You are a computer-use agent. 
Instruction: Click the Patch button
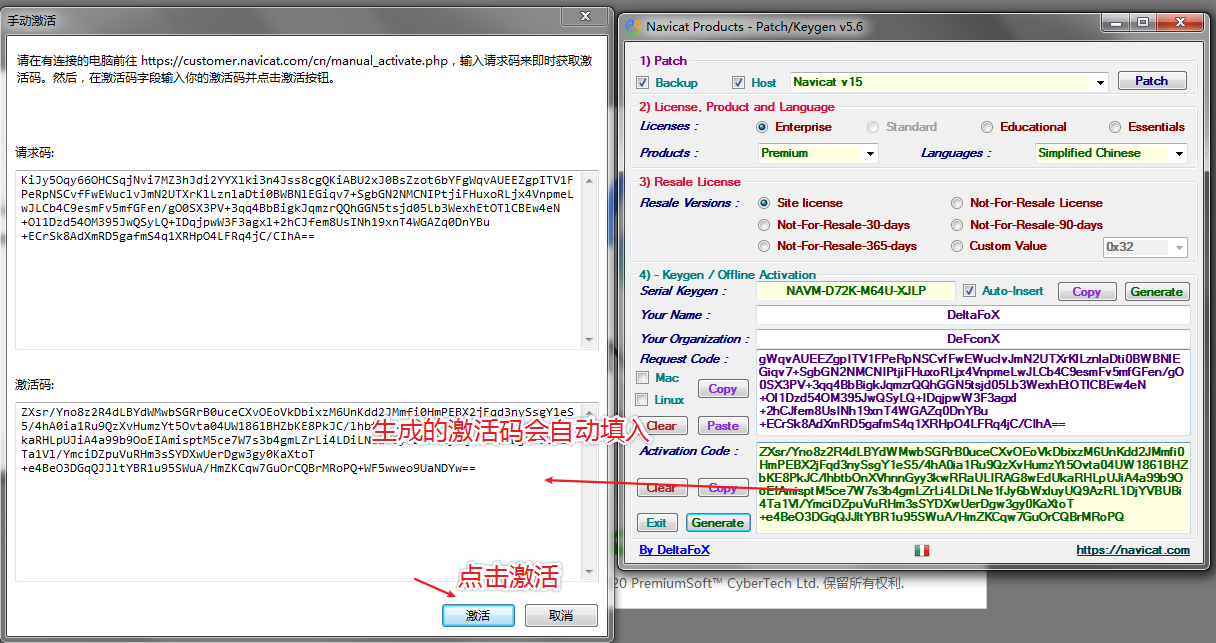(x=1151, y=81)
